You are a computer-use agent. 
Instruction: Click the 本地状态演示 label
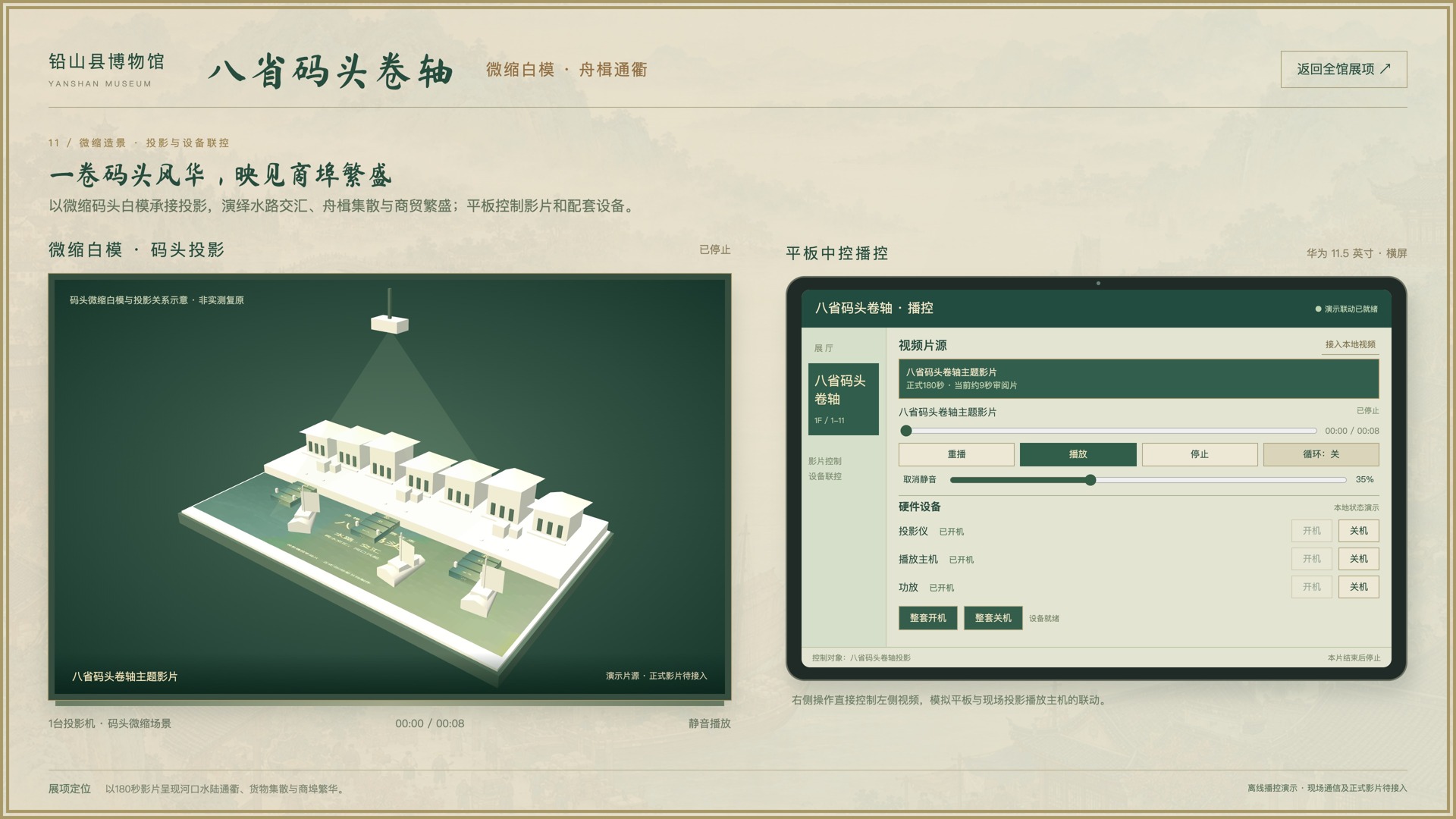1356,507
